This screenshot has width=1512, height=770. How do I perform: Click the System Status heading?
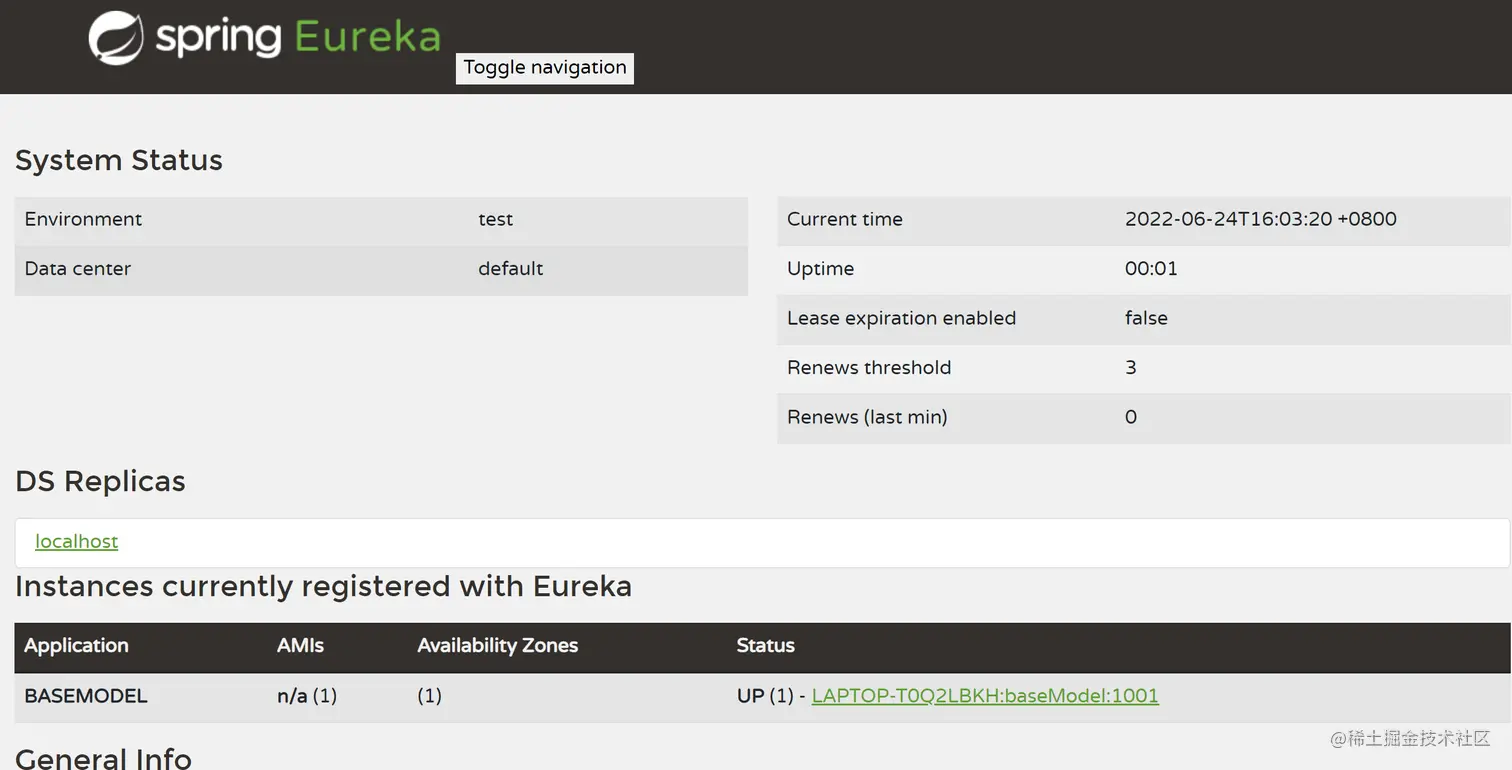tap(119, 161)
